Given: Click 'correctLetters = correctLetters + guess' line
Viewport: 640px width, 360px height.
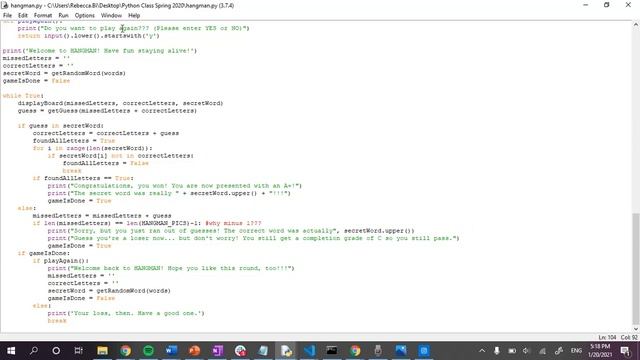Looking at the screenshot, I should pos(106,133).
